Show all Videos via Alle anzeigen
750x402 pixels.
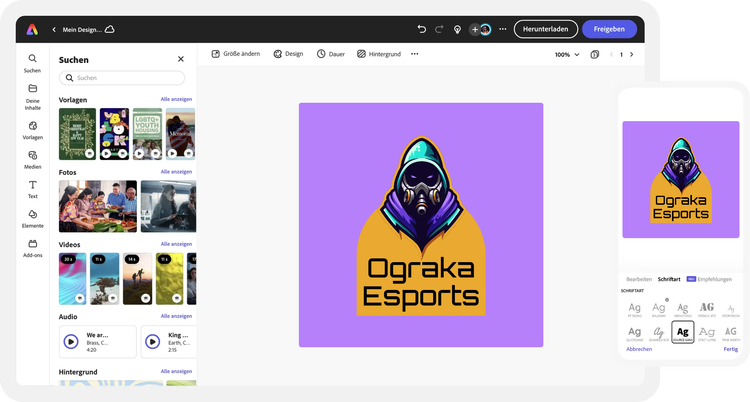point(176,244)
